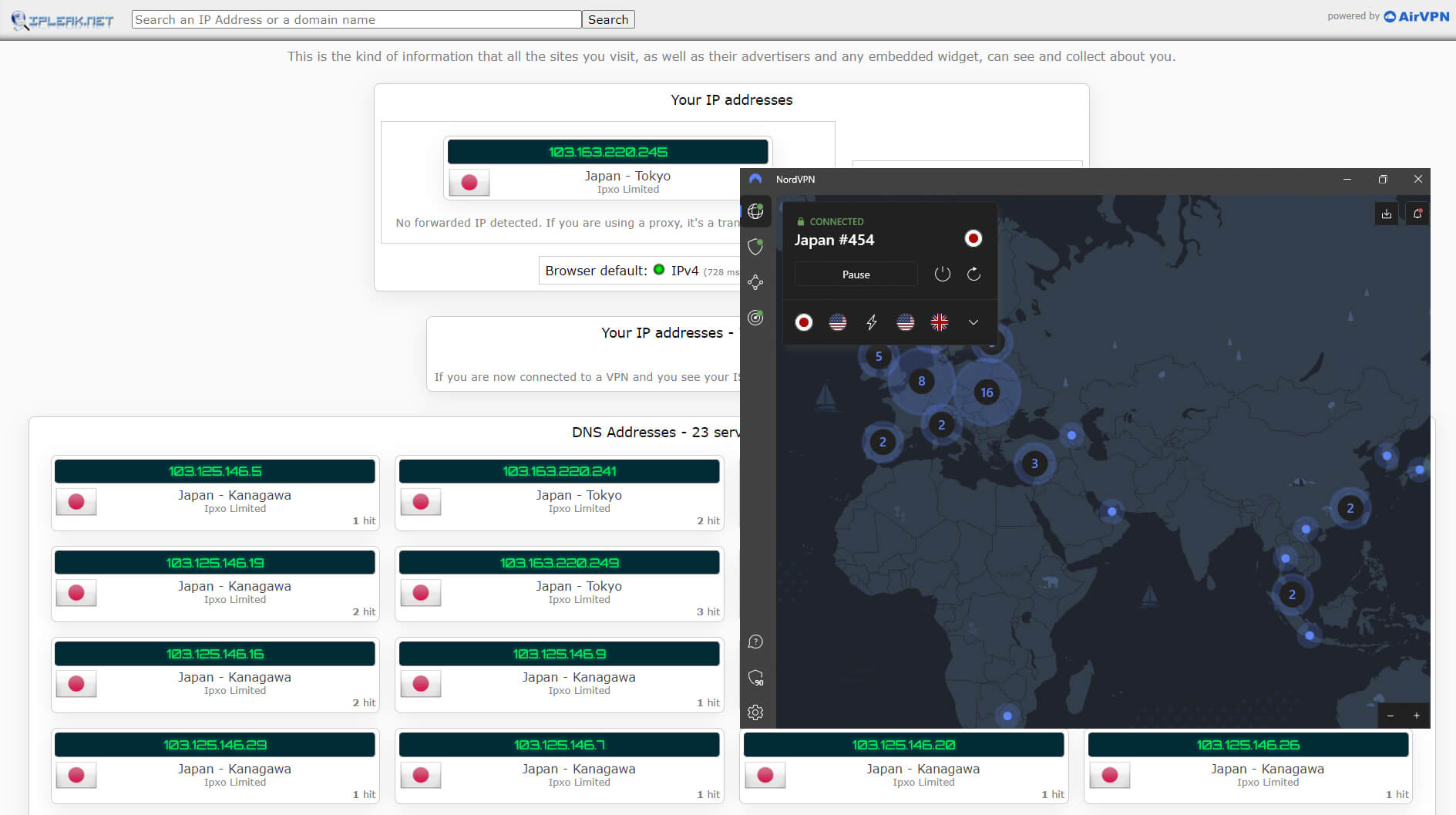The image size is (1456, 815).
Task: Click DNS address 103.125.146.29
Action: [x=215, y=745]
